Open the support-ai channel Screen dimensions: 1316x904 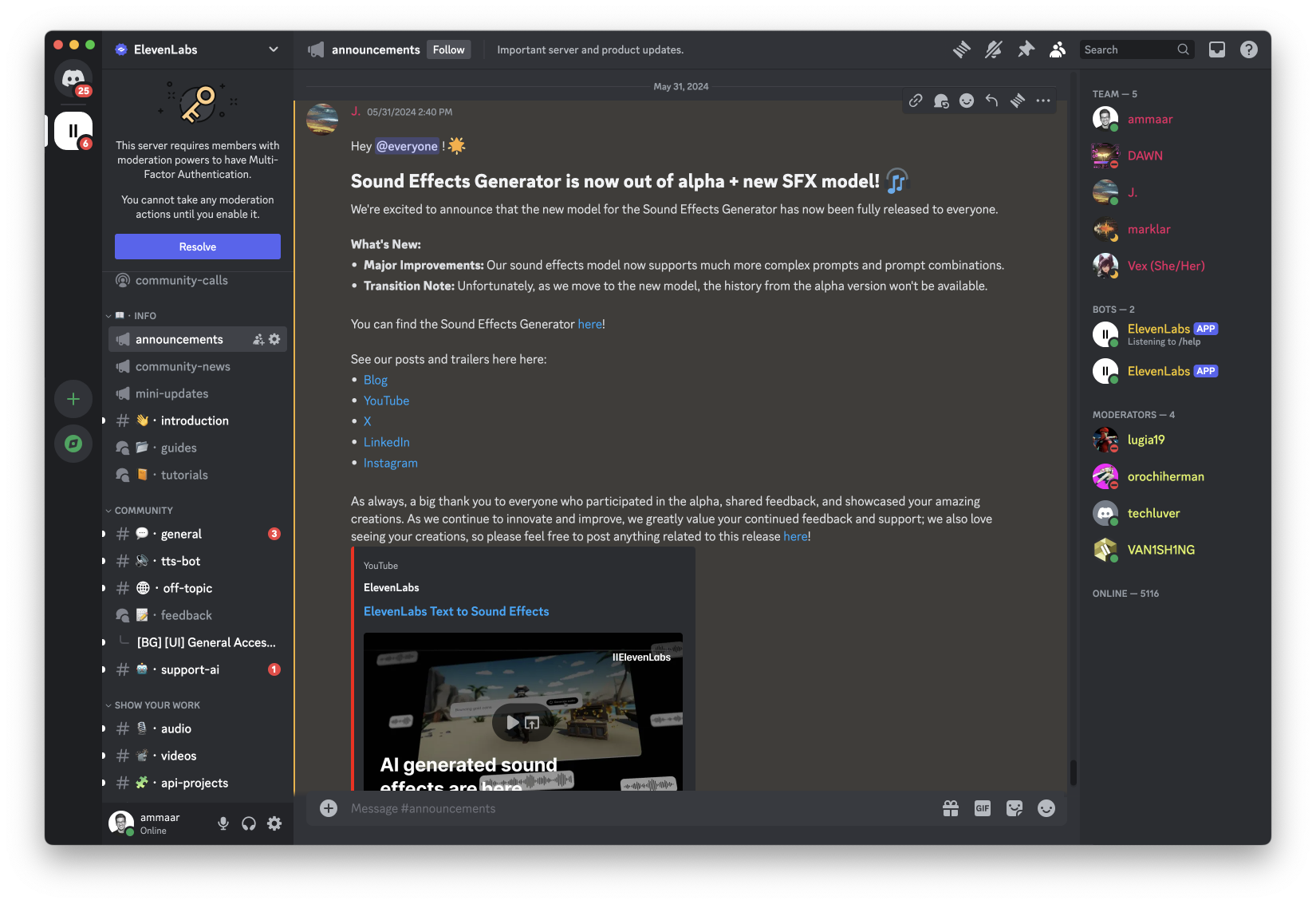coord(198,670)
